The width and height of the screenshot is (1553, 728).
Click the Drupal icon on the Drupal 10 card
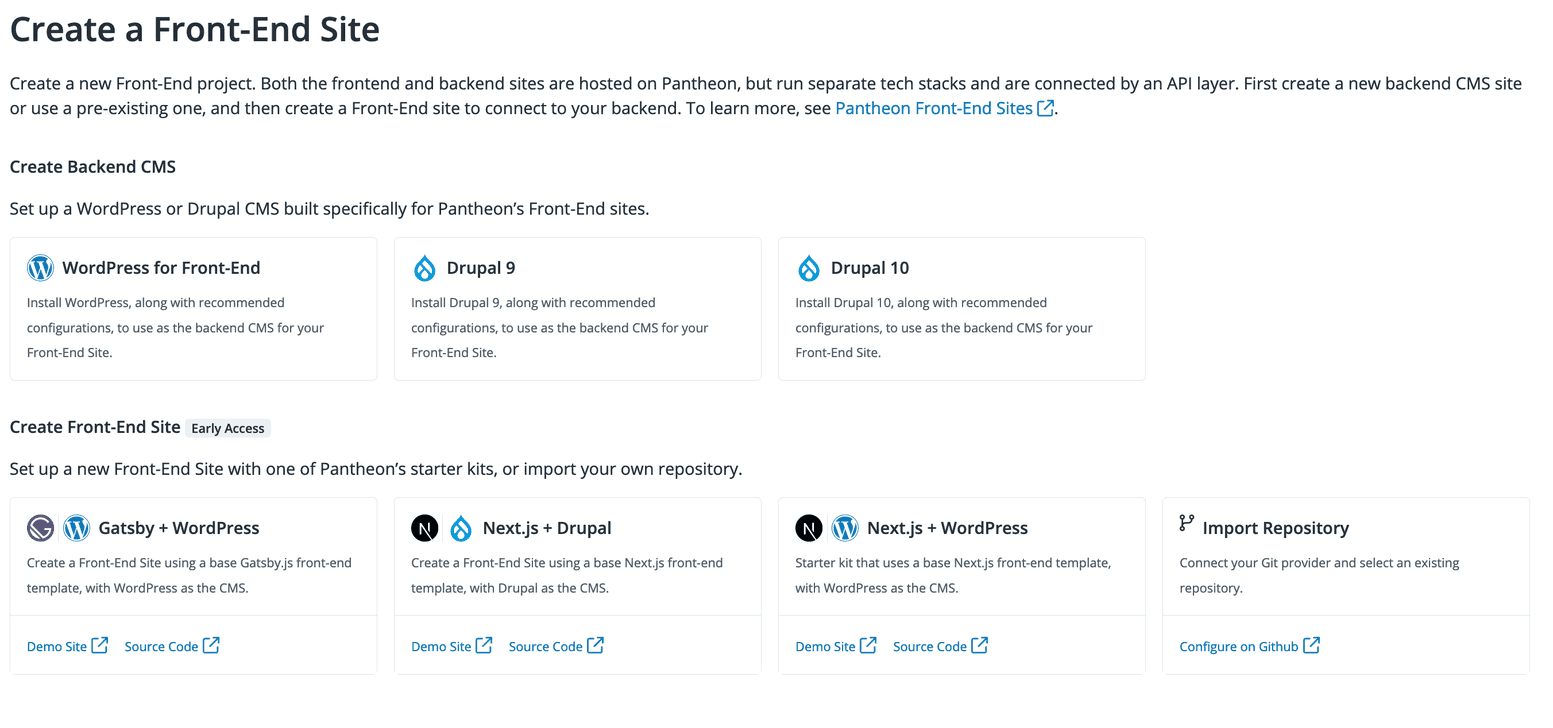click(809, 267)
